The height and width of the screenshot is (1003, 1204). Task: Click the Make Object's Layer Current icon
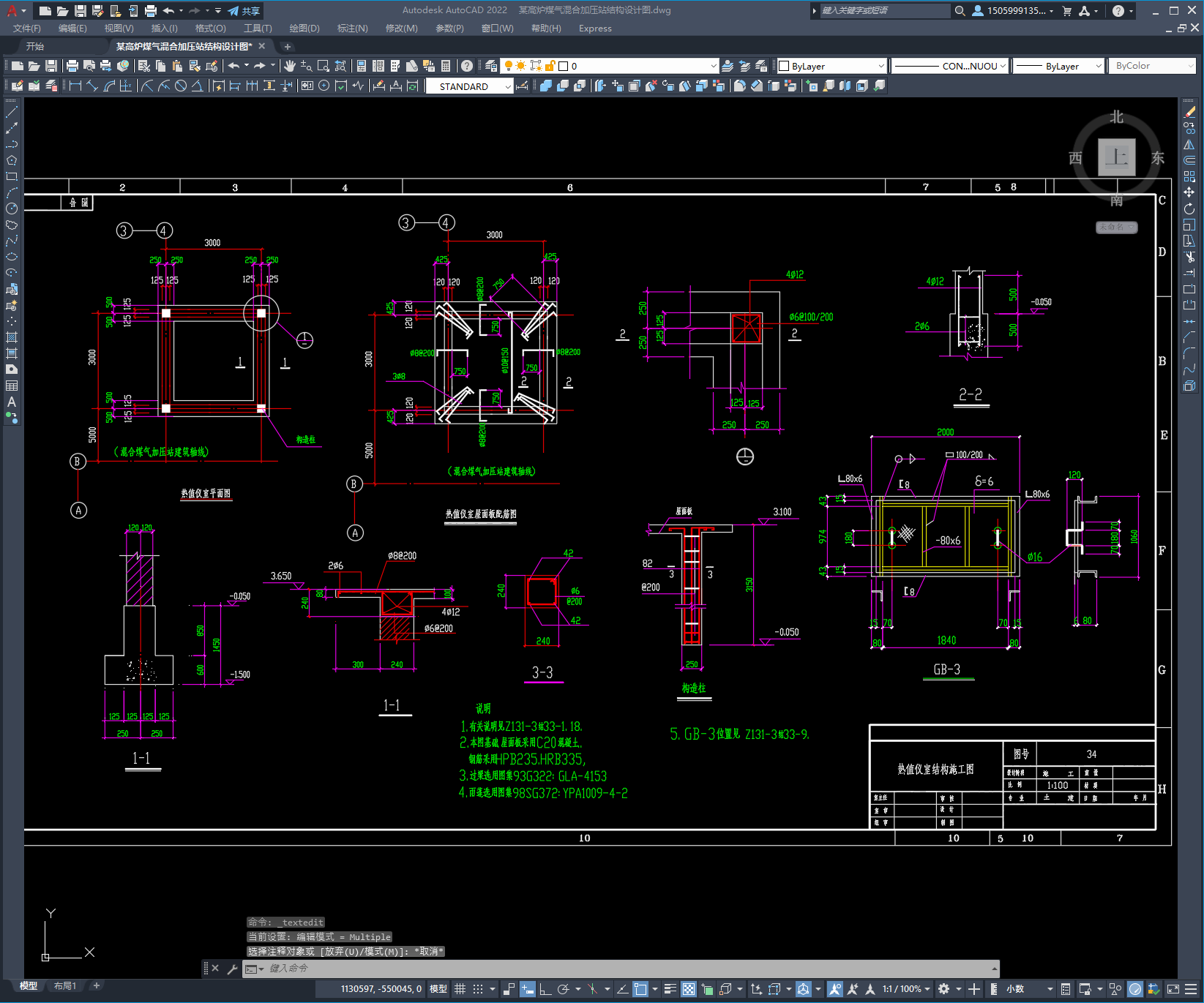click(727, 66)
